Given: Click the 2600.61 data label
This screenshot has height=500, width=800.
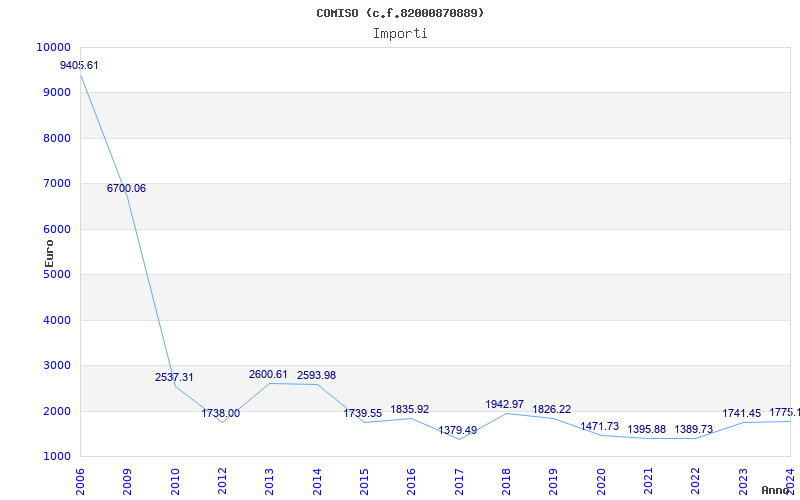Looking at the screenshot, I should coord(268,374).
